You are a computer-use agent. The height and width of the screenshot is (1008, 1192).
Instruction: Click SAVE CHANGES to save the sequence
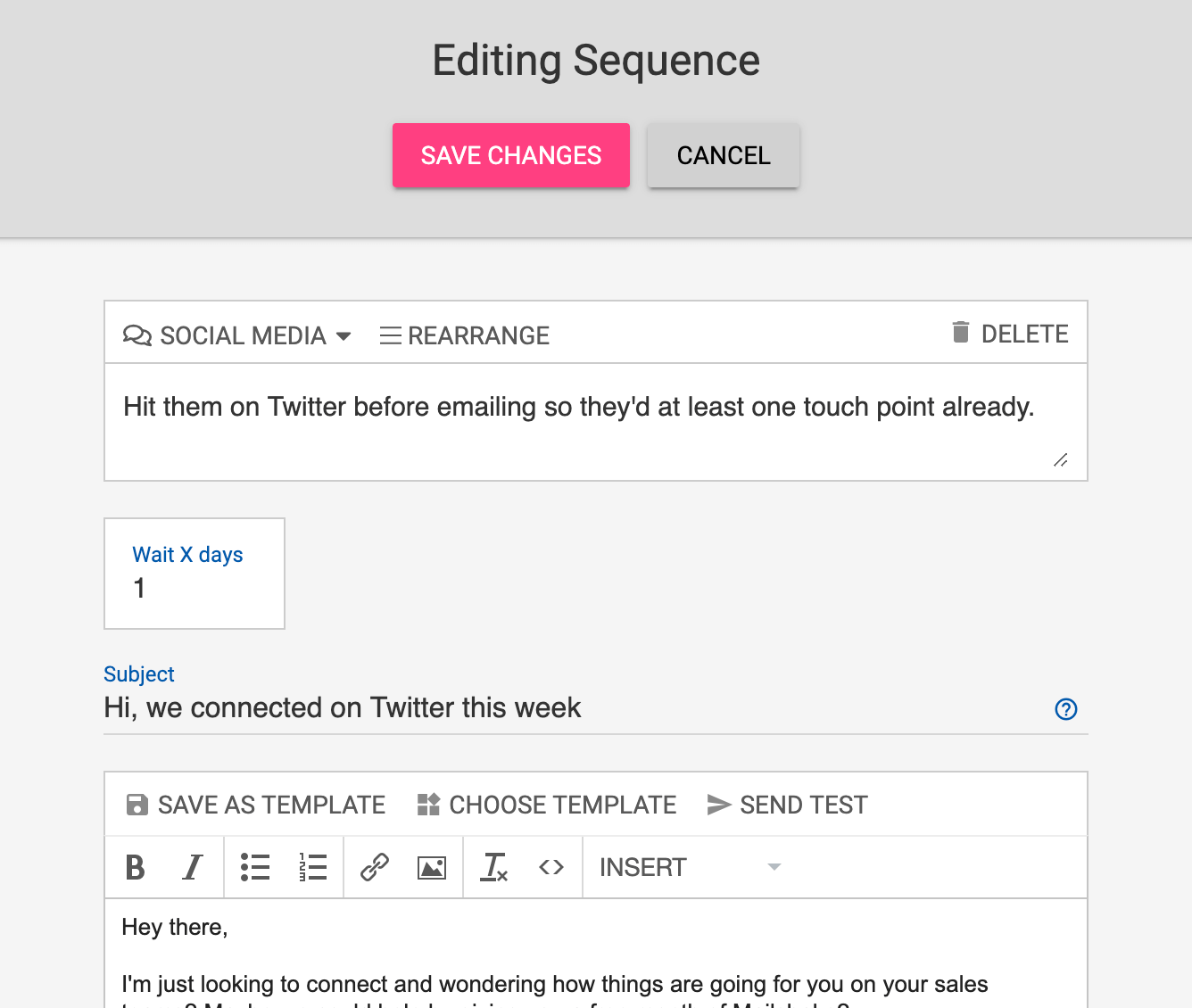coord(510,155)
